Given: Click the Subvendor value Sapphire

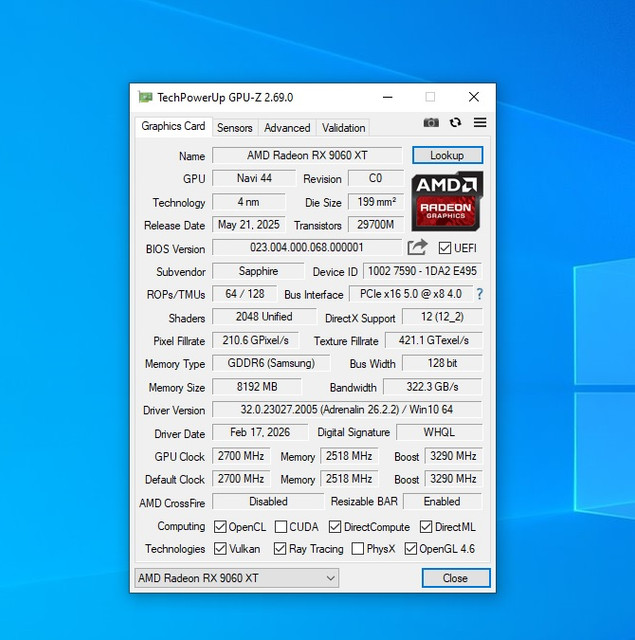Looking at the screenshot, I should pyautogui.click(x=258, y=271).
